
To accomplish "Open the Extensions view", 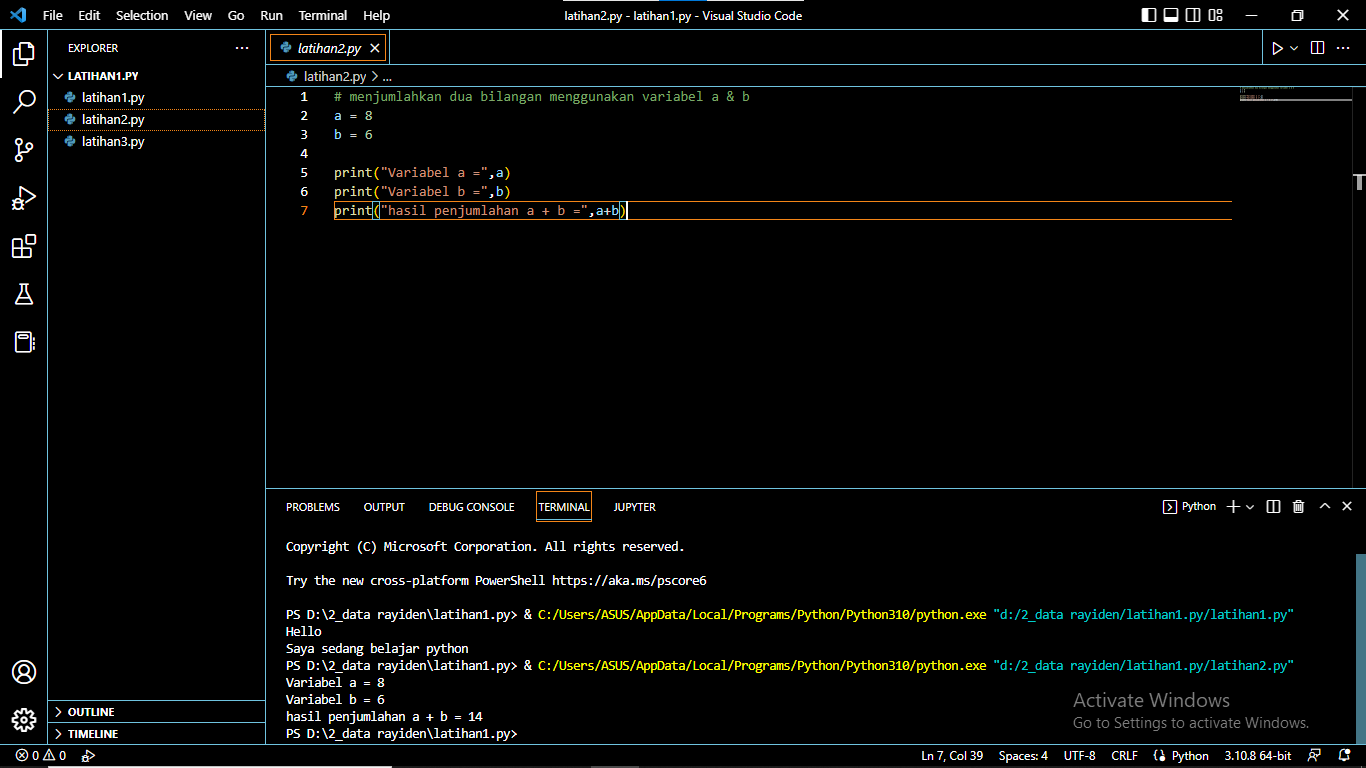I will tap(24, 246).
